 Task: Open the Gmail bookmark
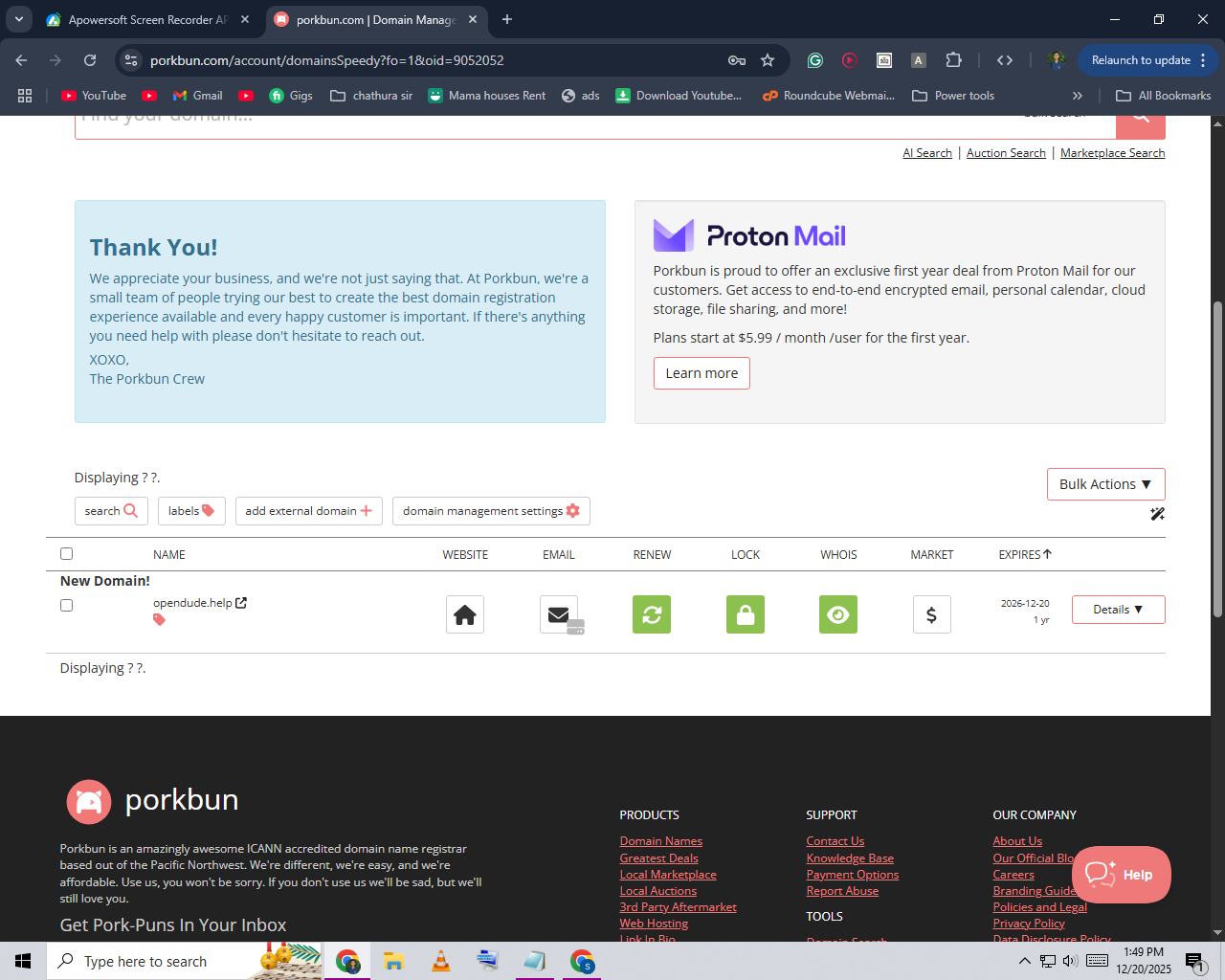pos(198,96)
